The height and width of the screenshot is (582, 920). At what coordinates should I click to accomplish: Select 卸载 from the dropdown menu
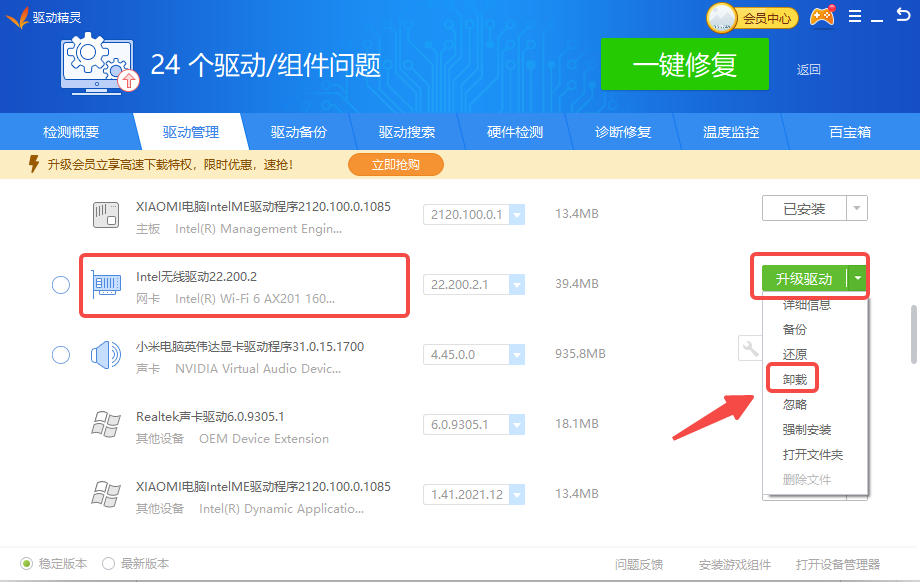coord(794,379)
